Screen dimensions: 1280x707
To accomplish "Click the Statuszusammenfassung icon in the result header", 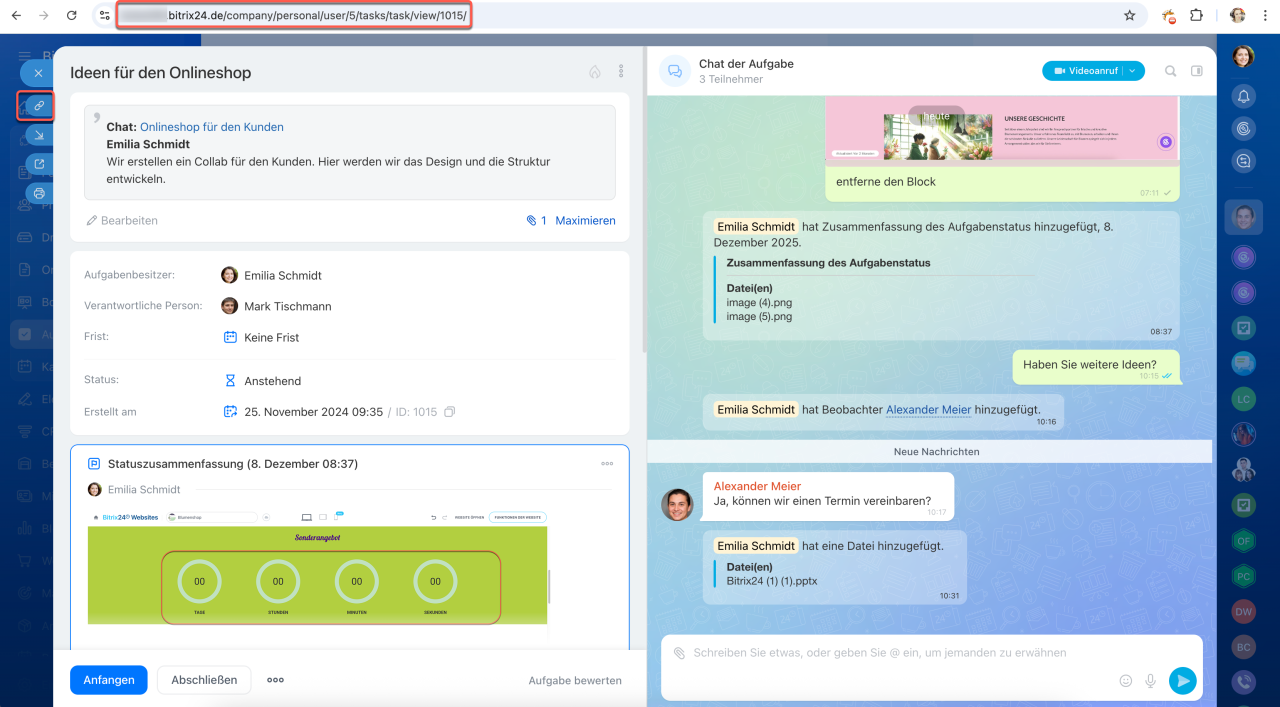I will (x=94, y=464).
